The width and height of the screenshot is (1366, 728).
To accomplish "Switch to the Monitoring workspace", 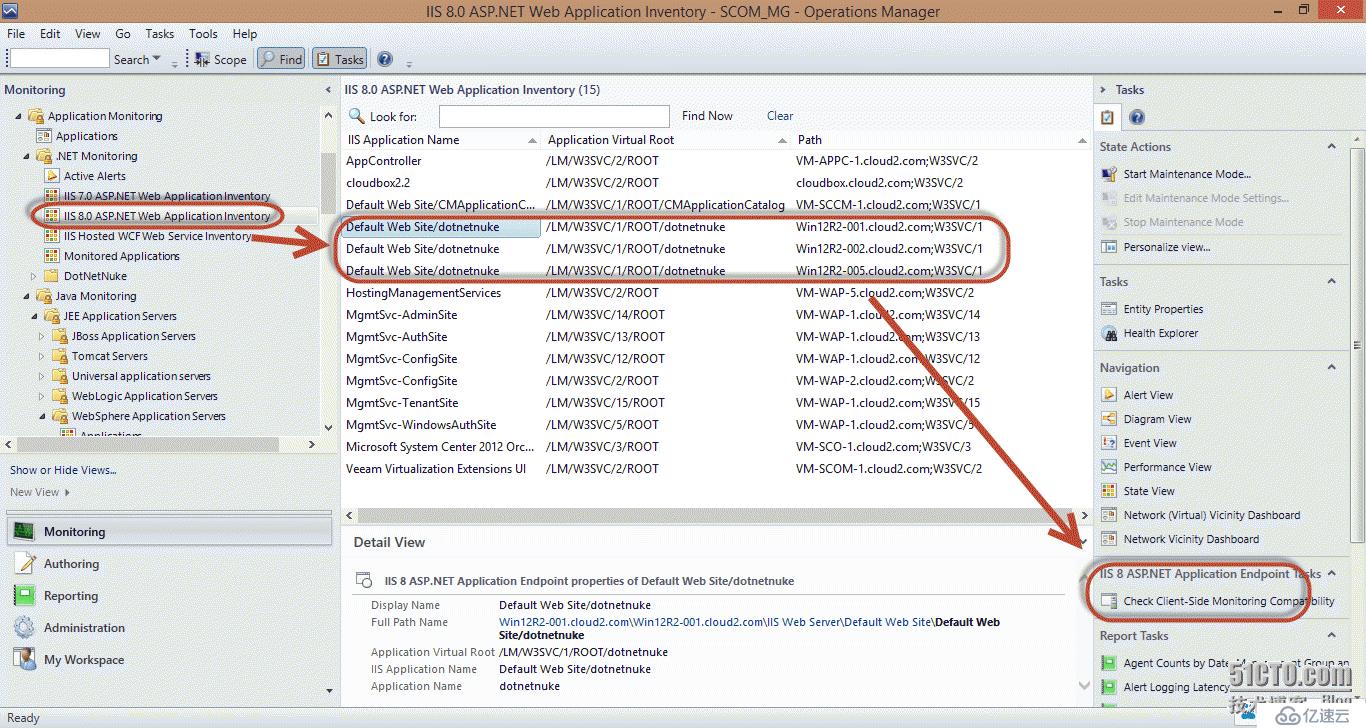I will 169,532.
